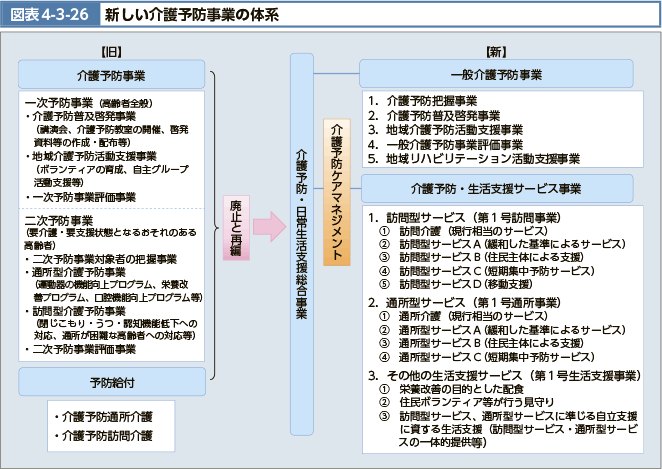
Task: Open the 一般介護予防事業 header
Action: [x=497, y=75]
